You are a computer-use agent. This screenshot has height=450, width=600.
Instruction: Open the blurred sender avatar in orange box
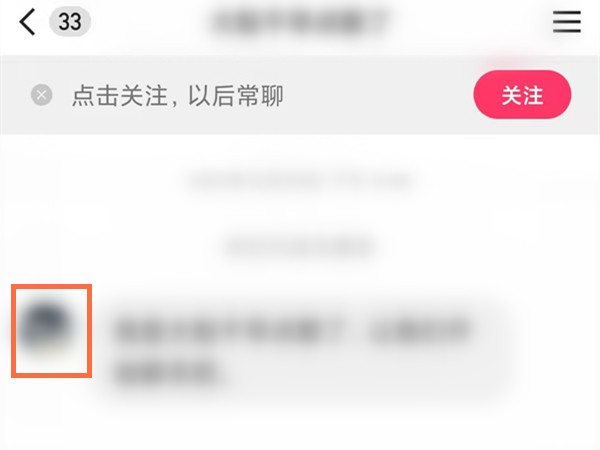tap(51, 331)
